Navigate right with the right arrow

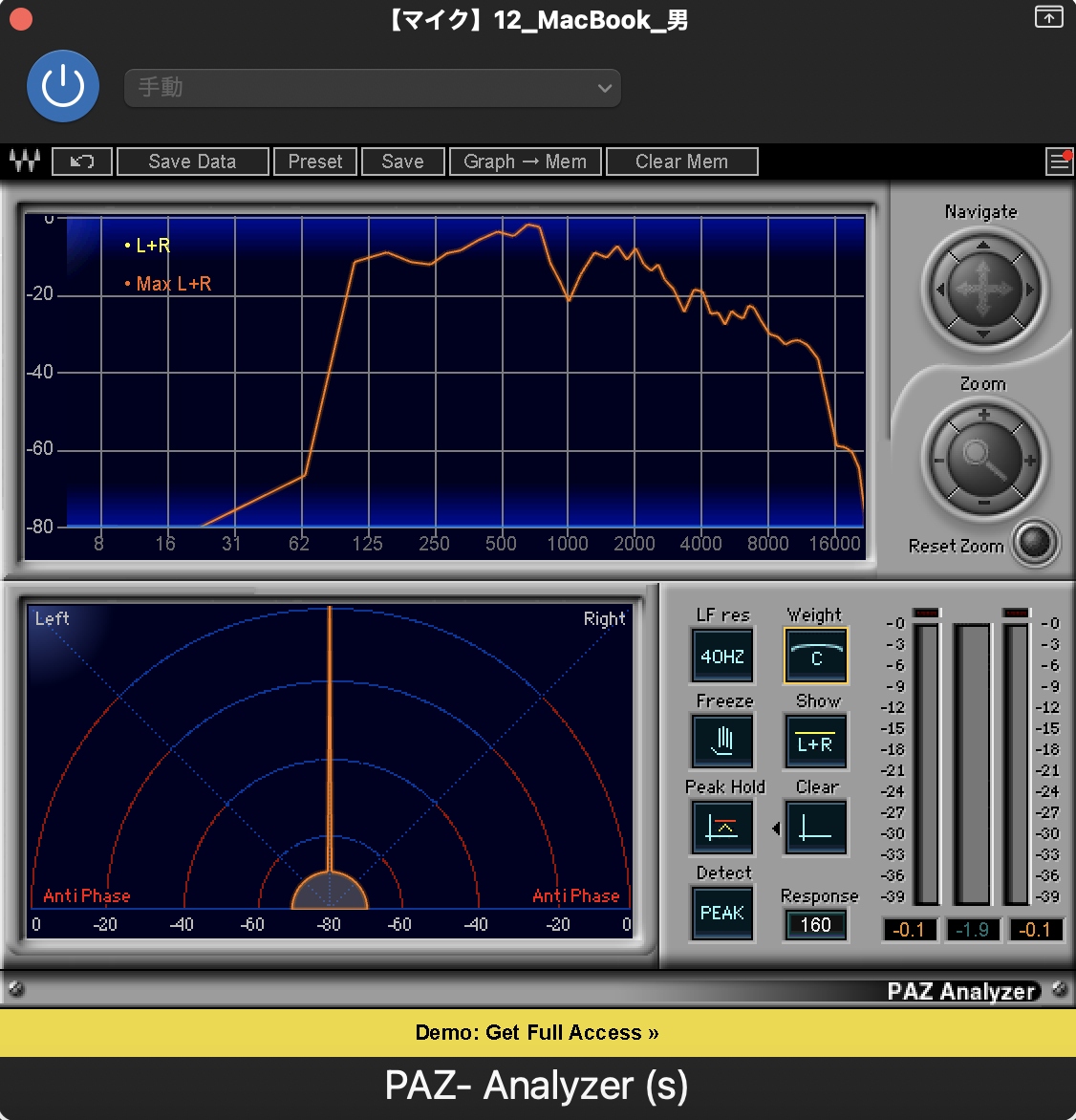coord(1029,290)
